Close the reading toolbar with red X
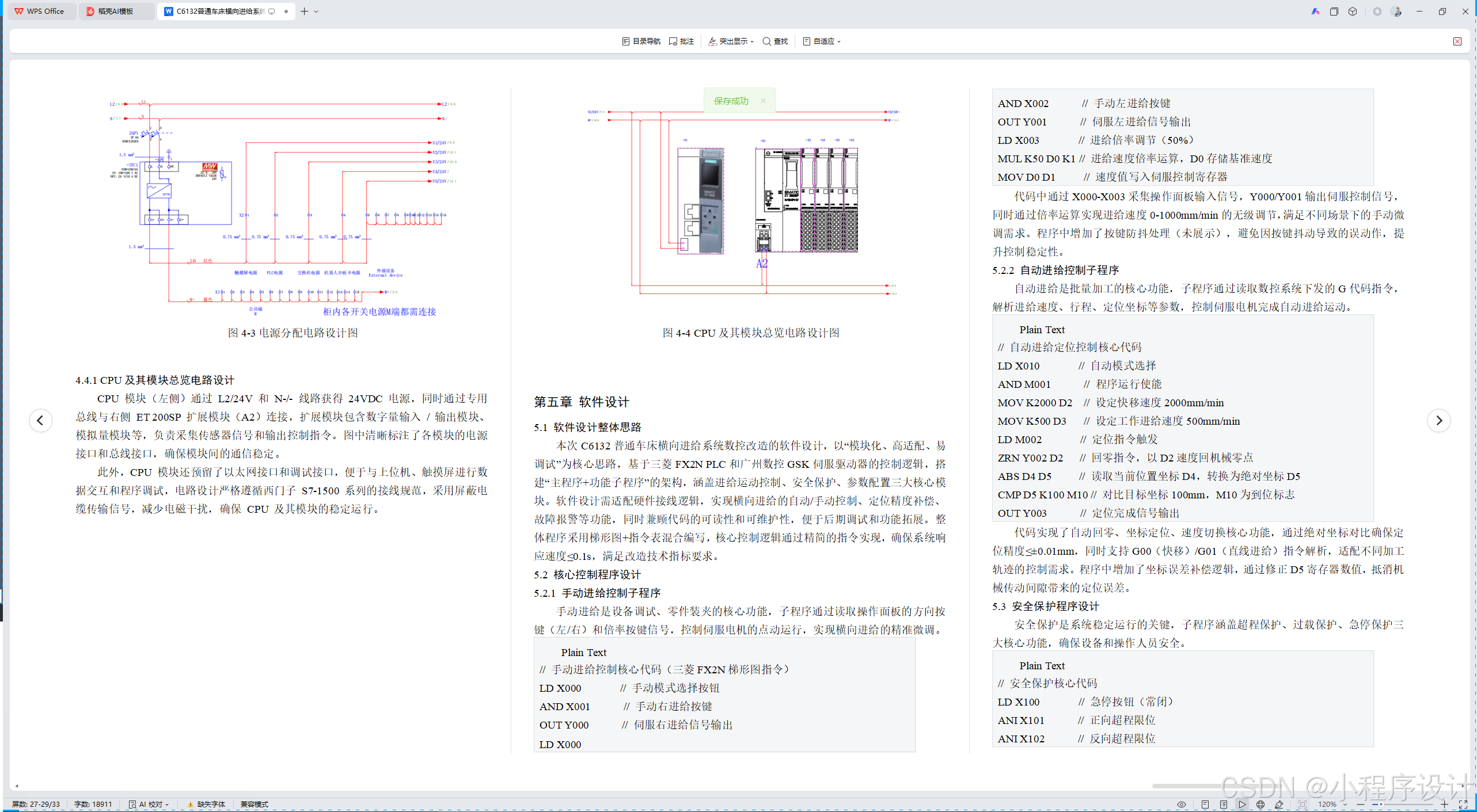The height and width of the screenshot is (812, 1477). point(1457,41)
